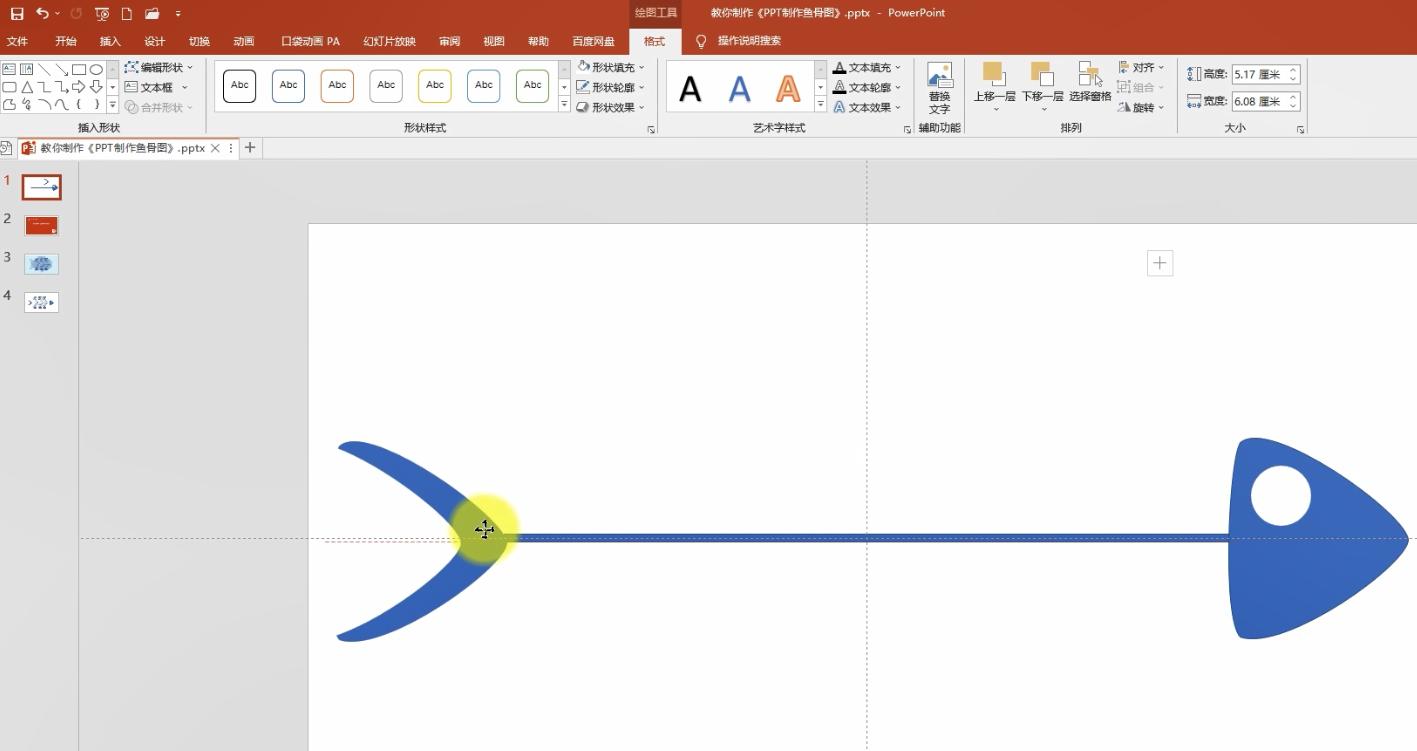
Task: 打开选择窗格
Action: pos(1089,80)
